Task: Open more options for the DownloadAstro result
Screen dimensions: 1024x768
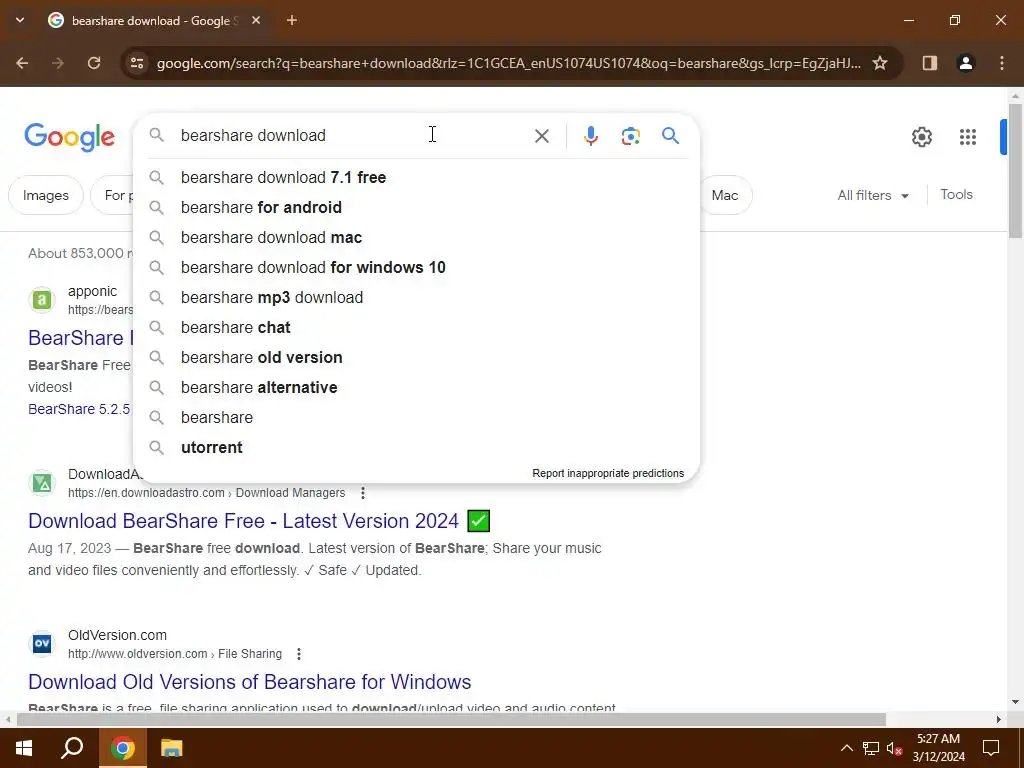Action: [x=363, y=493]
